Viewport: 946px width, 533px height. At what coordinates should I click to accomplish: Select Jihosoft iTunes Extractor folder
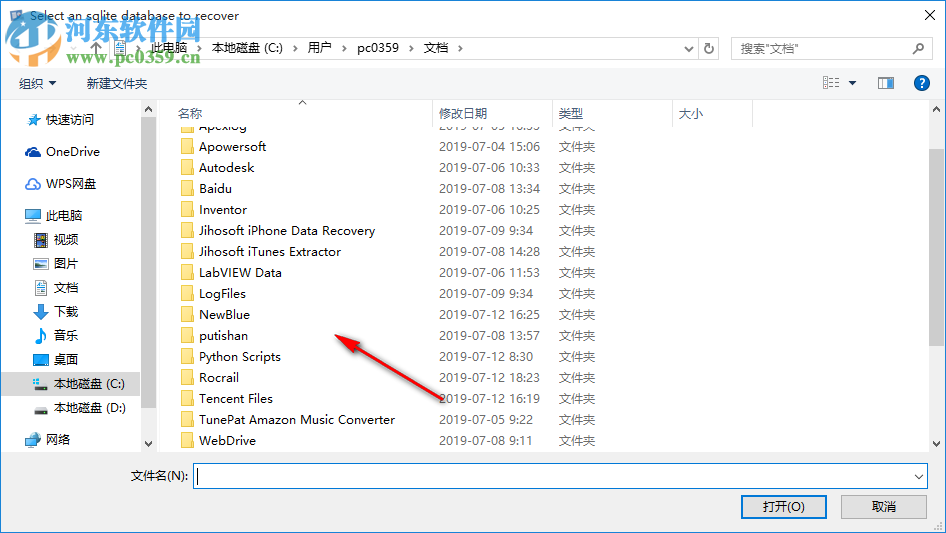[x=270, y=252]
